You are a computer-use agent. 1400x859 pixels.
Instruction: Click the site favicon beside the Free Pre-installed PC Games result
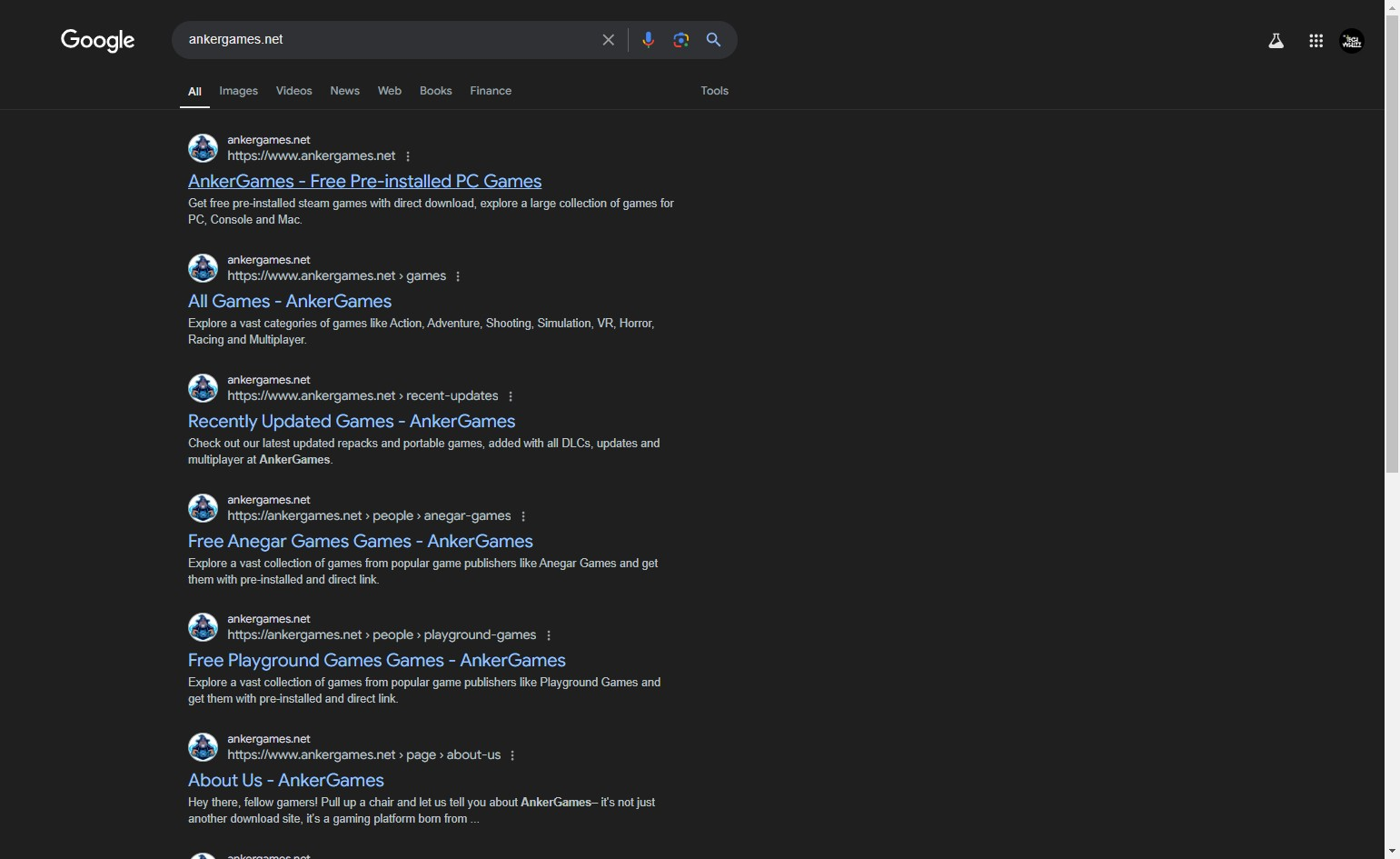(x=203, y=148)
